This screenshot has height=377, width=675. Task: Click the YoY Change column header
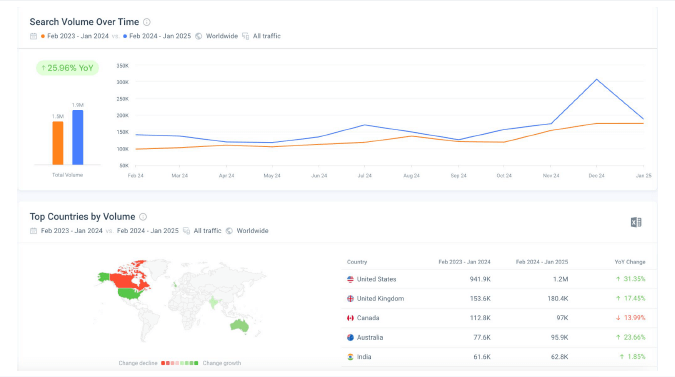(630, 262)
